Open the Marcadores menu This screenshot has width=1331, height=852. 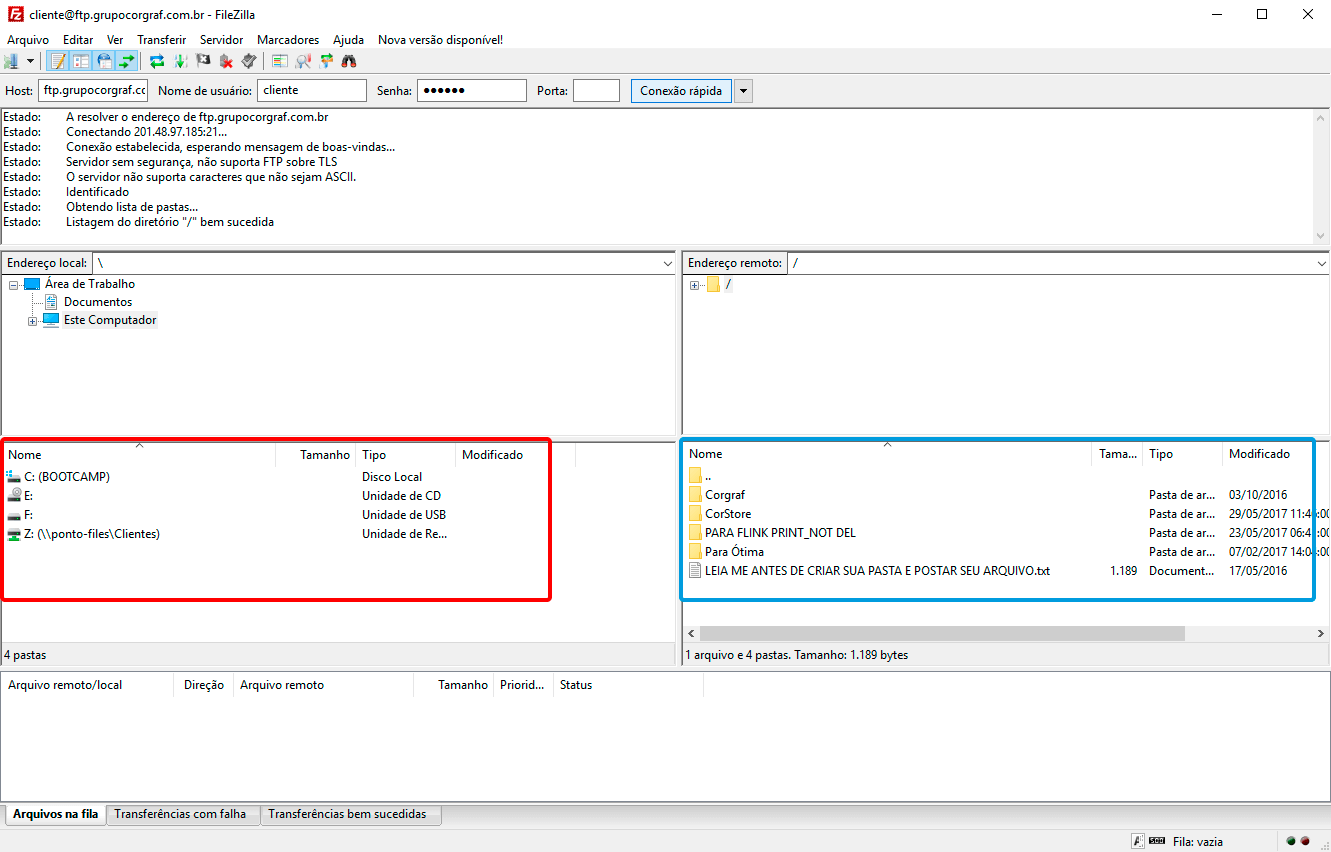tap(288, 40)
